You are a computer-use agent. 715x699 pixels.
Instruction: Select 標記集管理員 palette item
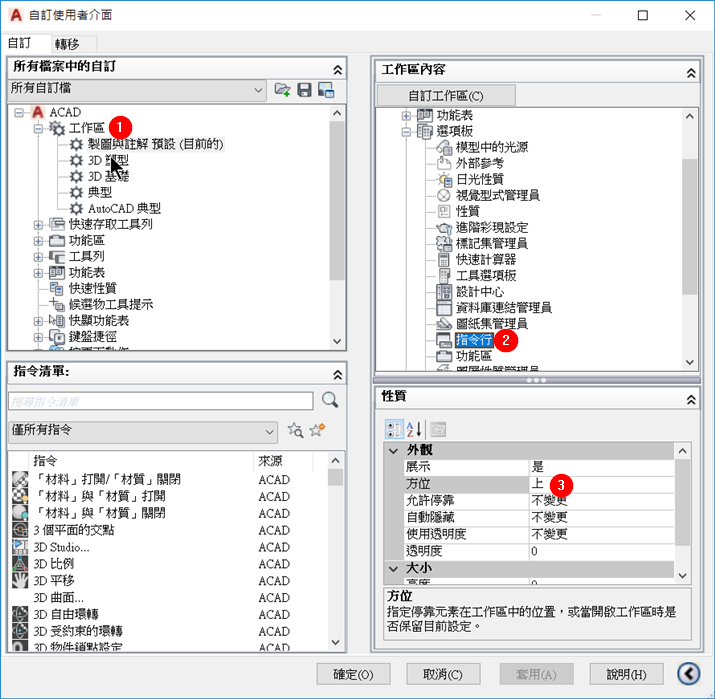[492, 243]
